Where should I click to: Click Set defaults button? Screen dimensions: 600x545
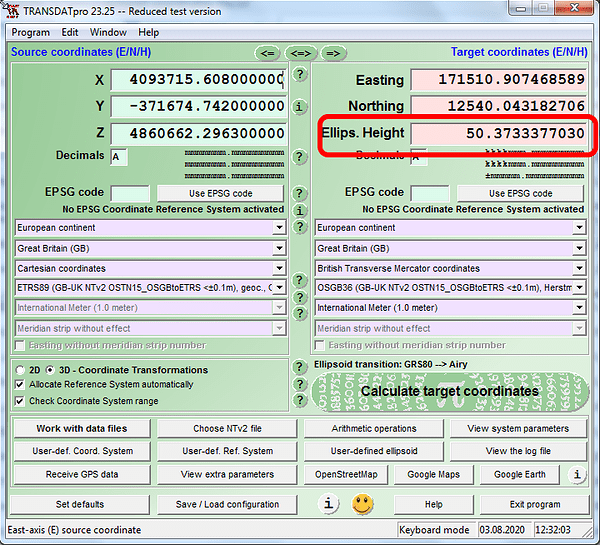click(80, 504)
